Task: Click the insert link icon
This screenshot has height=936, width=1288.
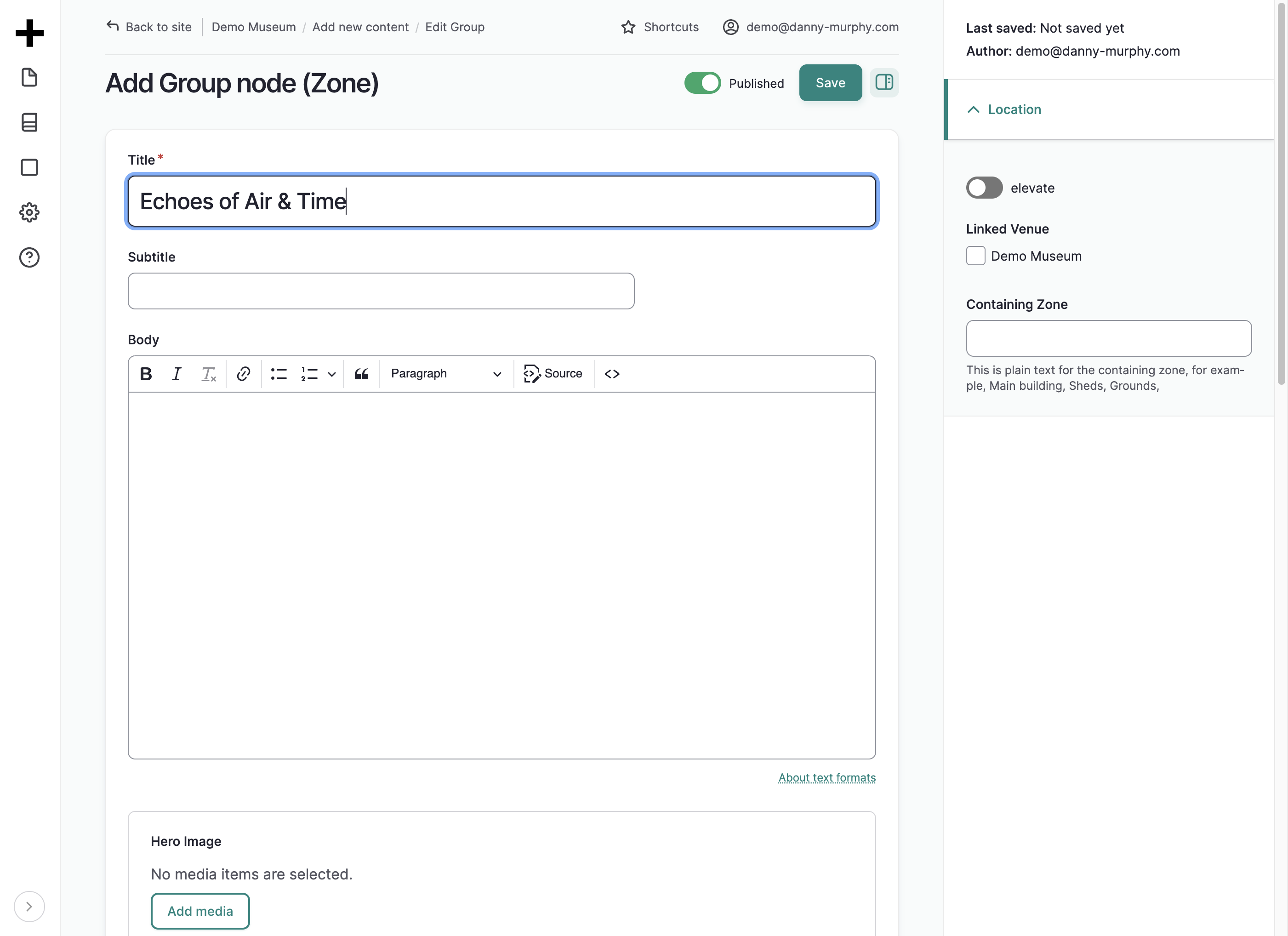Action: [x=244, y=374]
